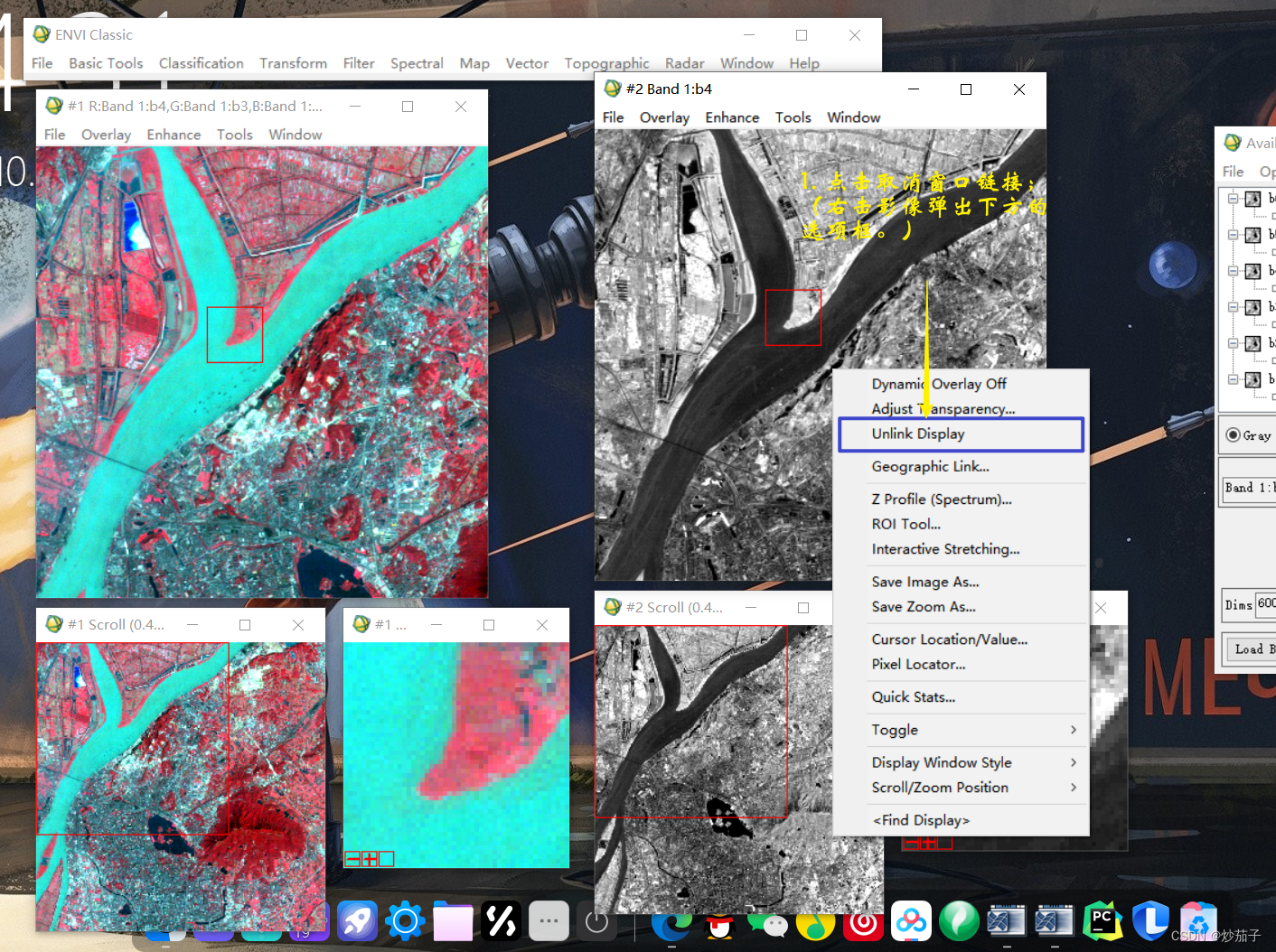Expand the Scroll/Zoom Position submenu
Screen dimensions: 1276x952
tap(1074, 788)
